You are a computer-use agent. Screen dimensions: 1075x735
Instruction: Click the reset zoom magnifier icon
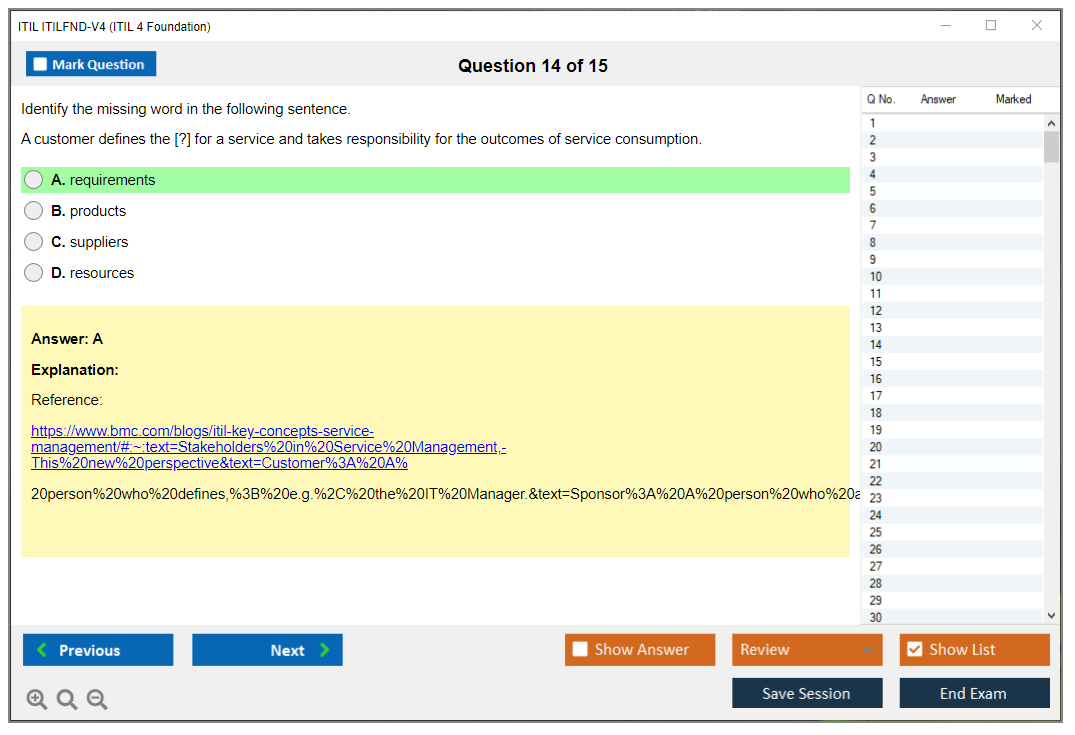pos(67,700)
